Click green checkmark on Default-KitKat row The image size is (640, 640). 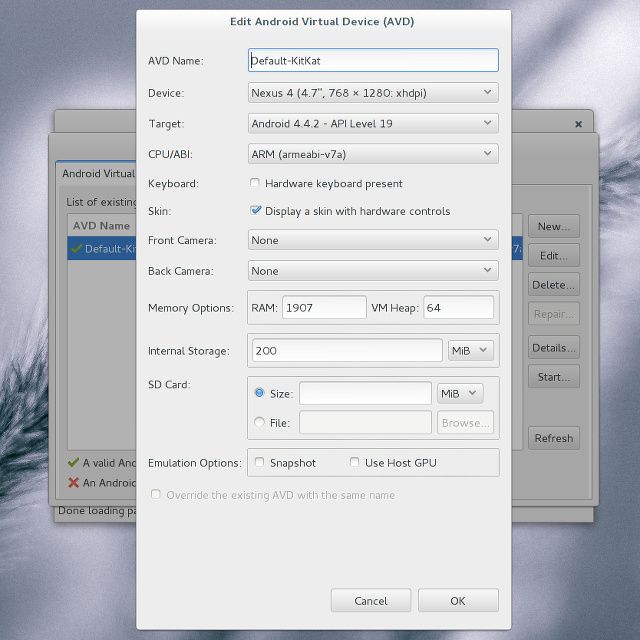[76, 248]
